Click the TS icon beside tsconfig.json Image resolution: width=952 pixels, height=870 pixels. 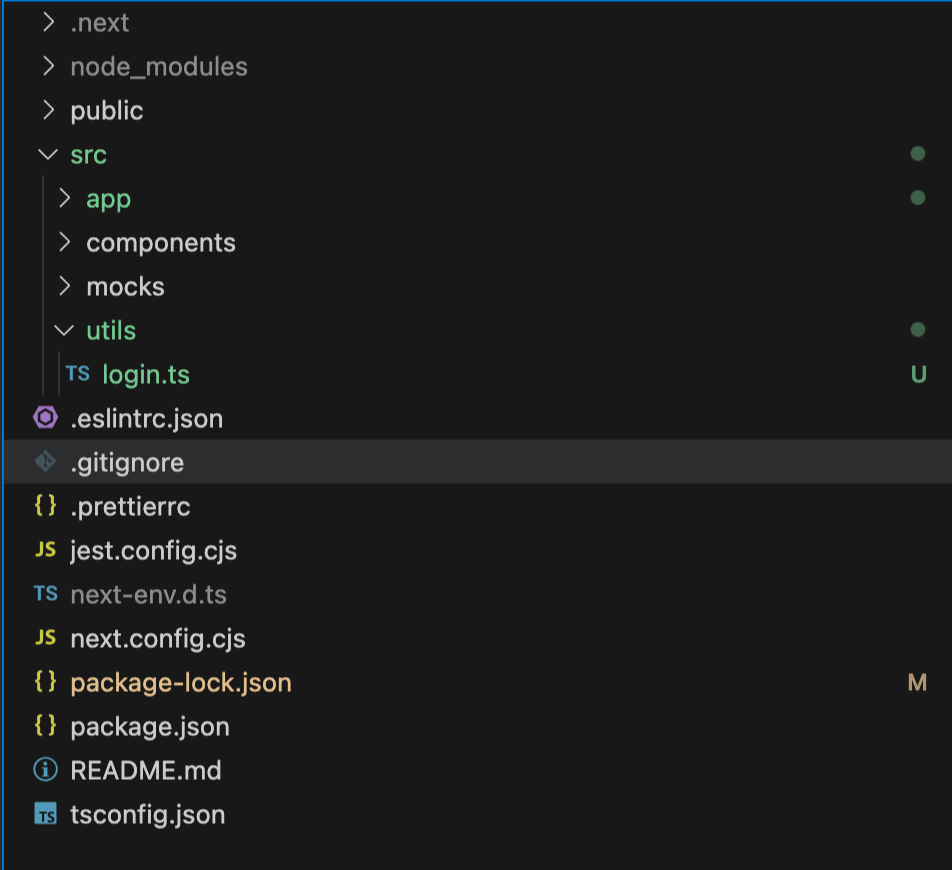46,814
